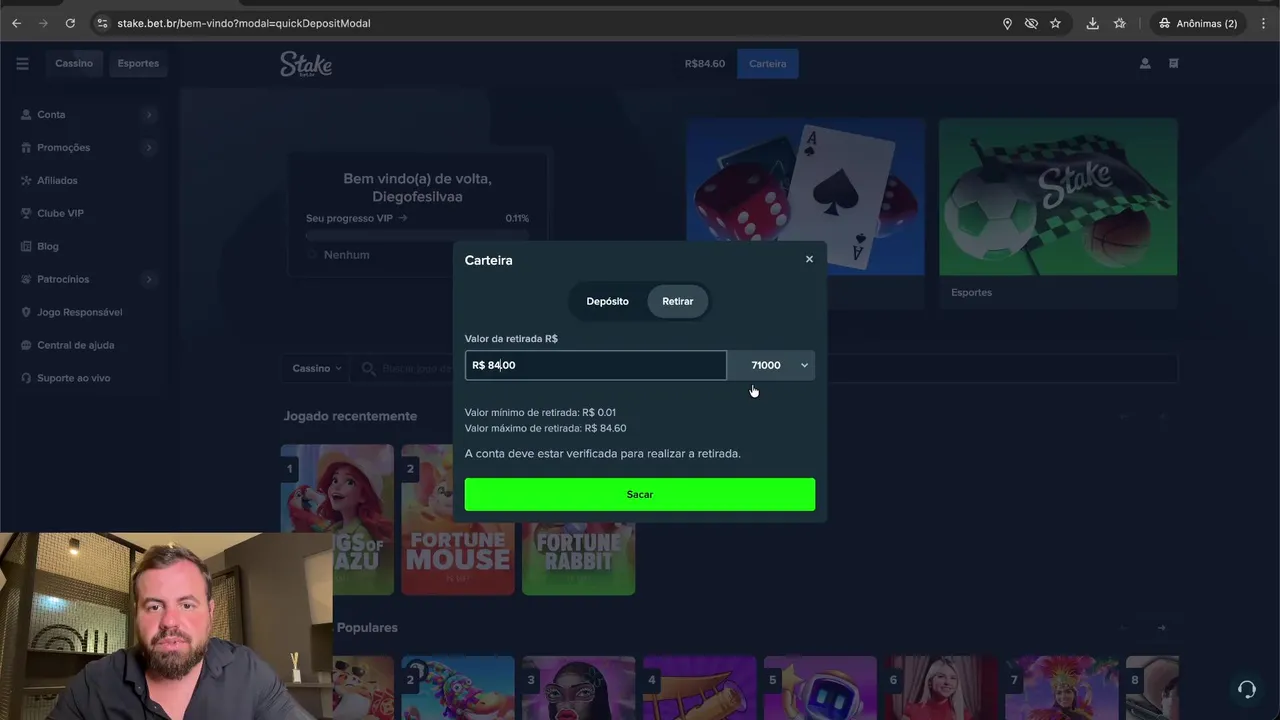This screenshot has height=720, width=1280.
Task: Click Jogado recentemente heading
Action: pos(350,416)
